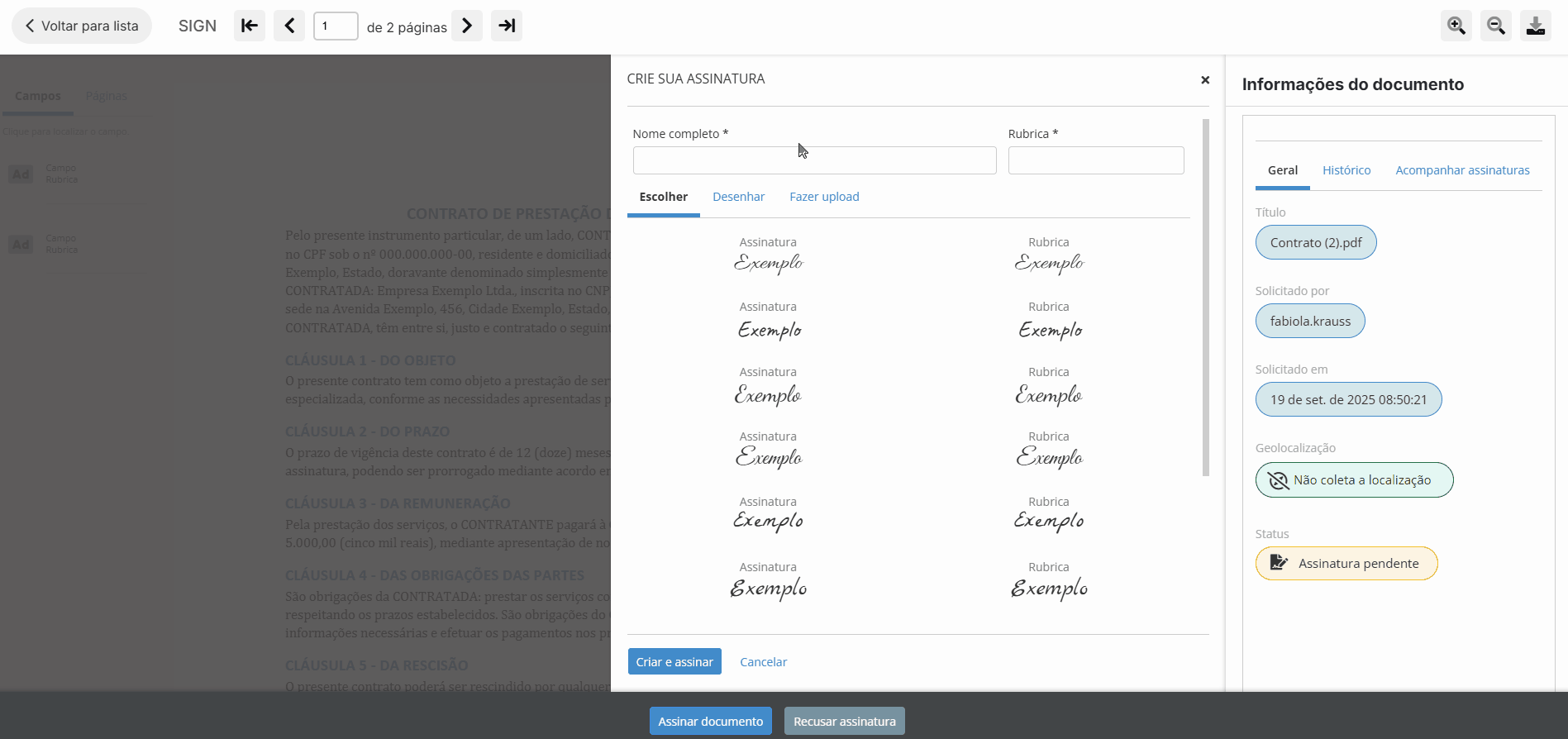Viewport: 1568px width, 739px height.
Task: Go to the previous page
Action: pyautogui.click(x=289, y=26)
